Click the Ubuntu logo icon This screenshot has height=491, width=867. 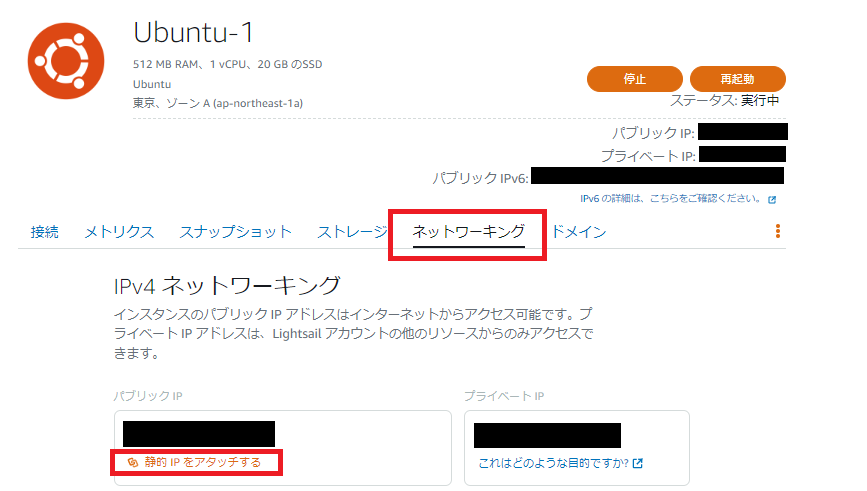[x=66, y=61]
